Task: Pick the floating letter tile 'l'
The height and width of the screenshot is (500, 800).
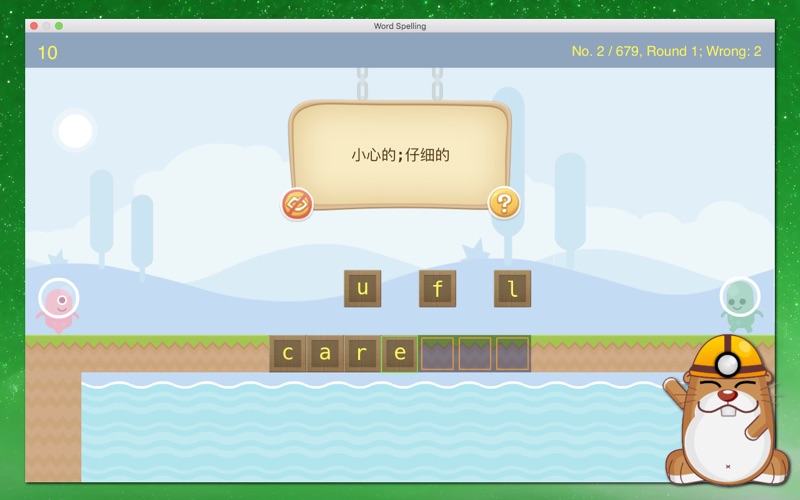Action: 512,288
